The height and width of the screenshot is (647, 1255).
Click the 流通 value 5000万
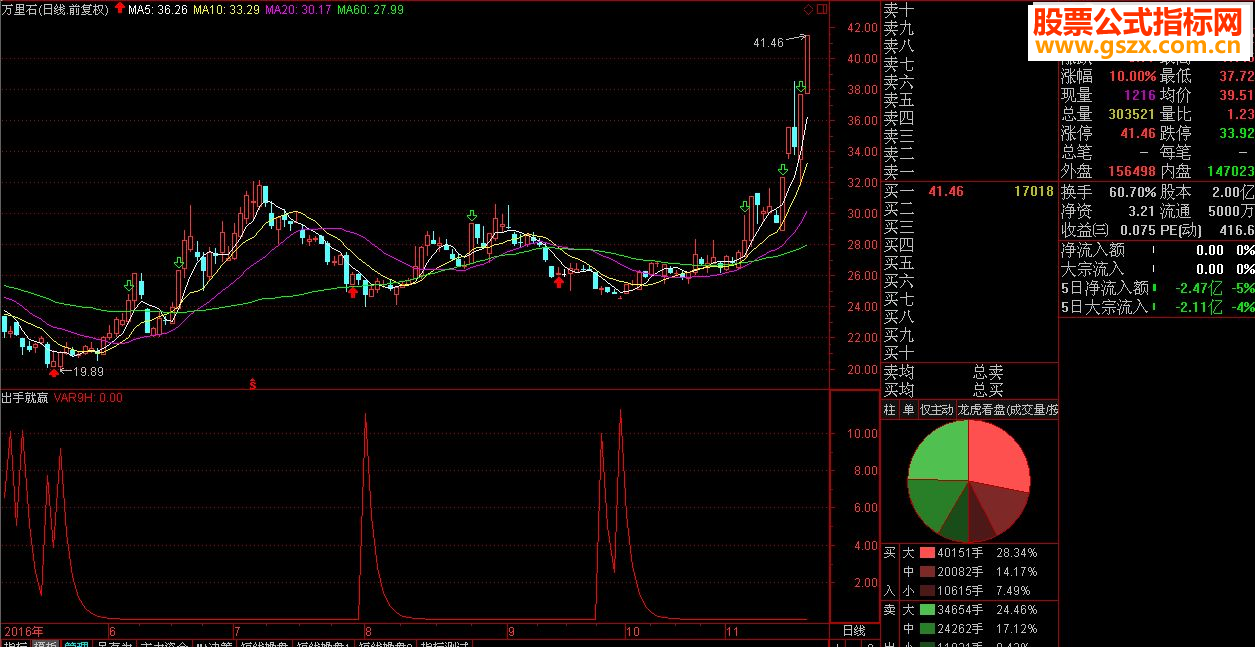(1232, 211)
